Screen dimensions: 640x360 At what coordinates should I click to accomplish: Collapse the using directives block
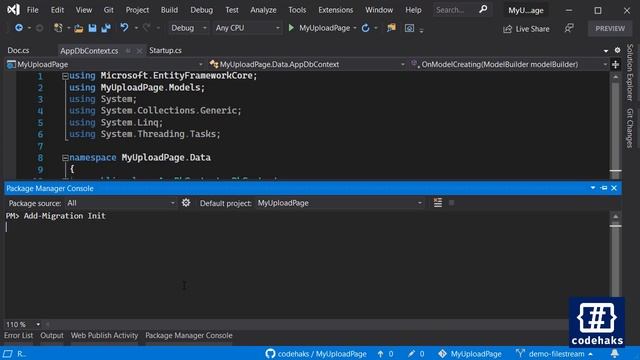point(65,76)
